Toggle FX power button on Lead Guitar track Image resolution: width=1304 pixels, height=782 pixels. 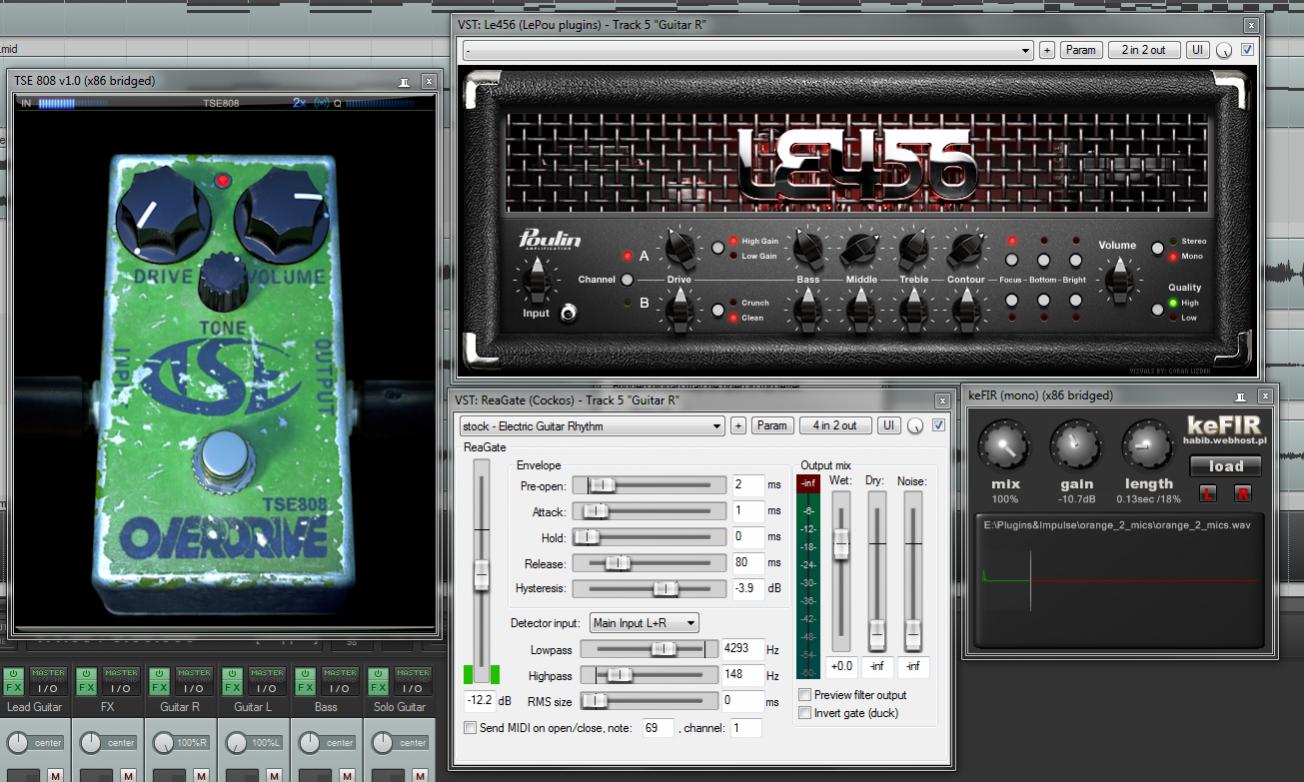(13, 674)
